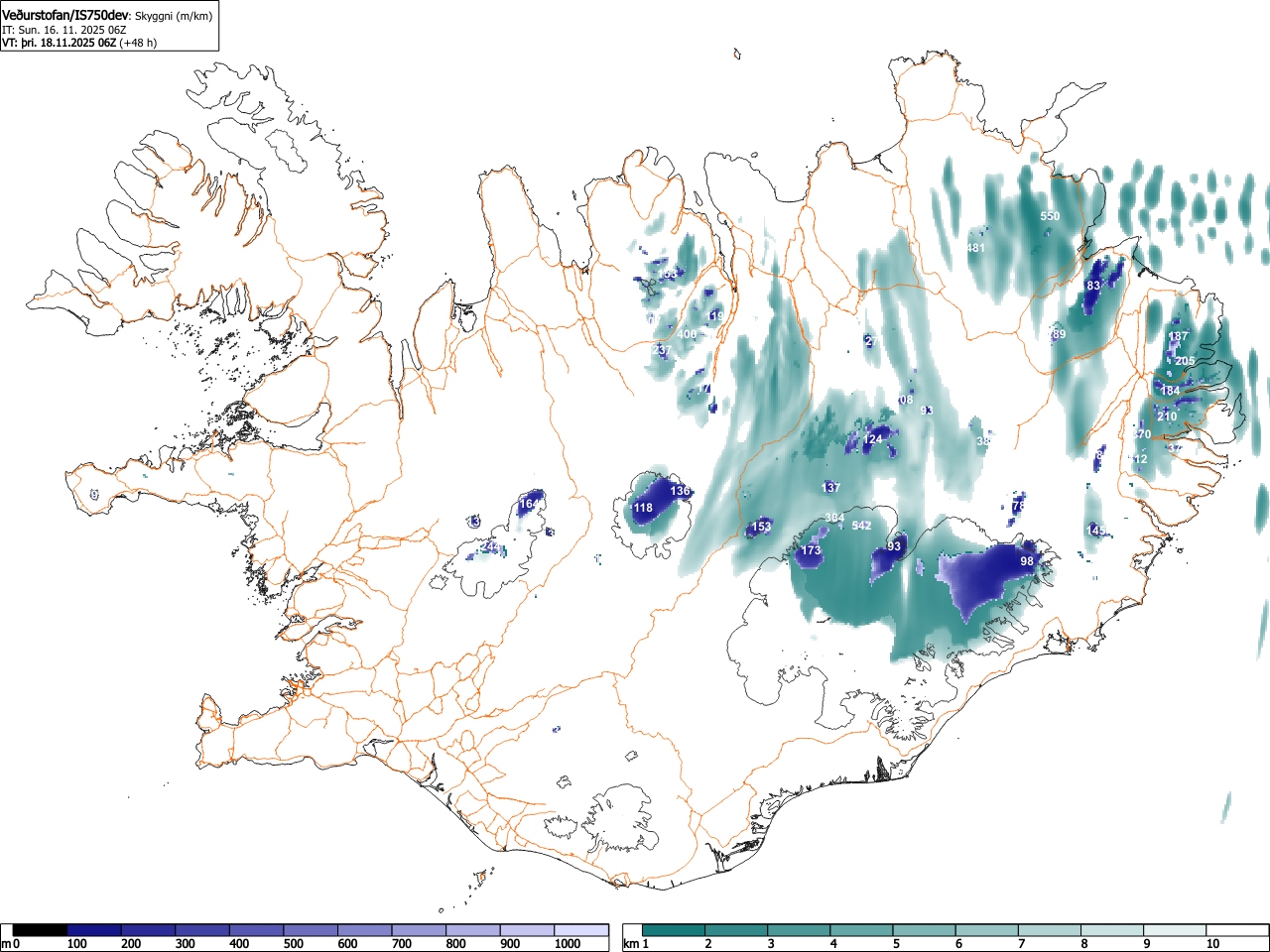Click the 237 visibility value

(x=662, y=351)
